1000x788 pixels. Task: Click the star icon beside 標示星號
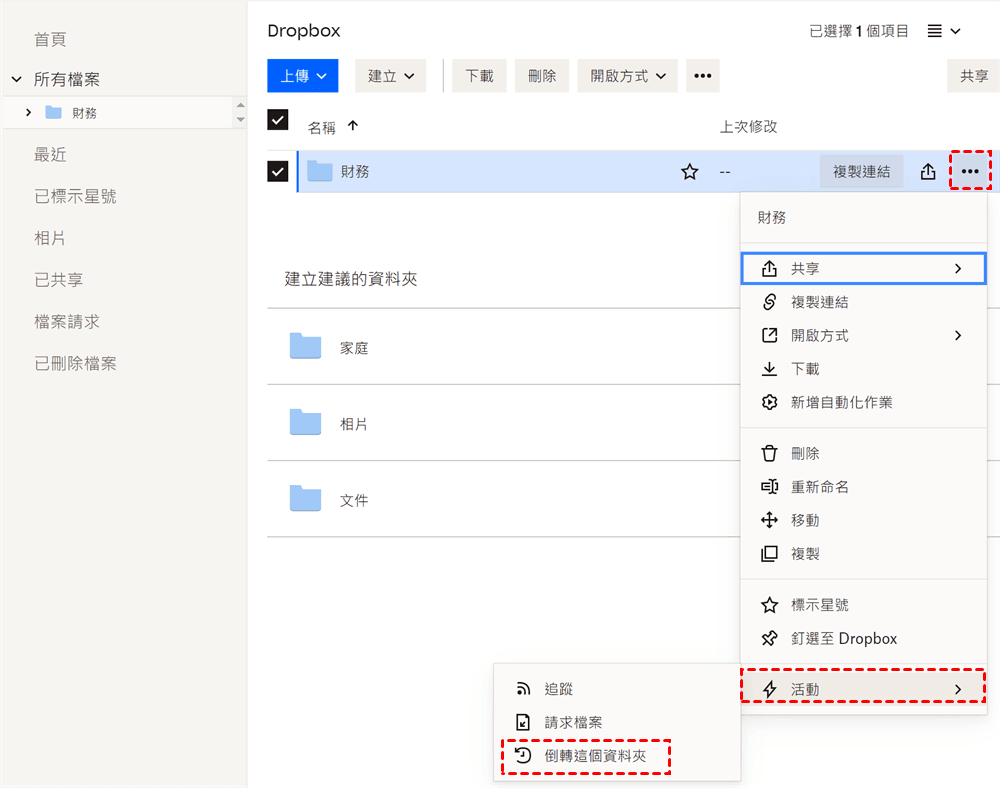click(770, 605)
